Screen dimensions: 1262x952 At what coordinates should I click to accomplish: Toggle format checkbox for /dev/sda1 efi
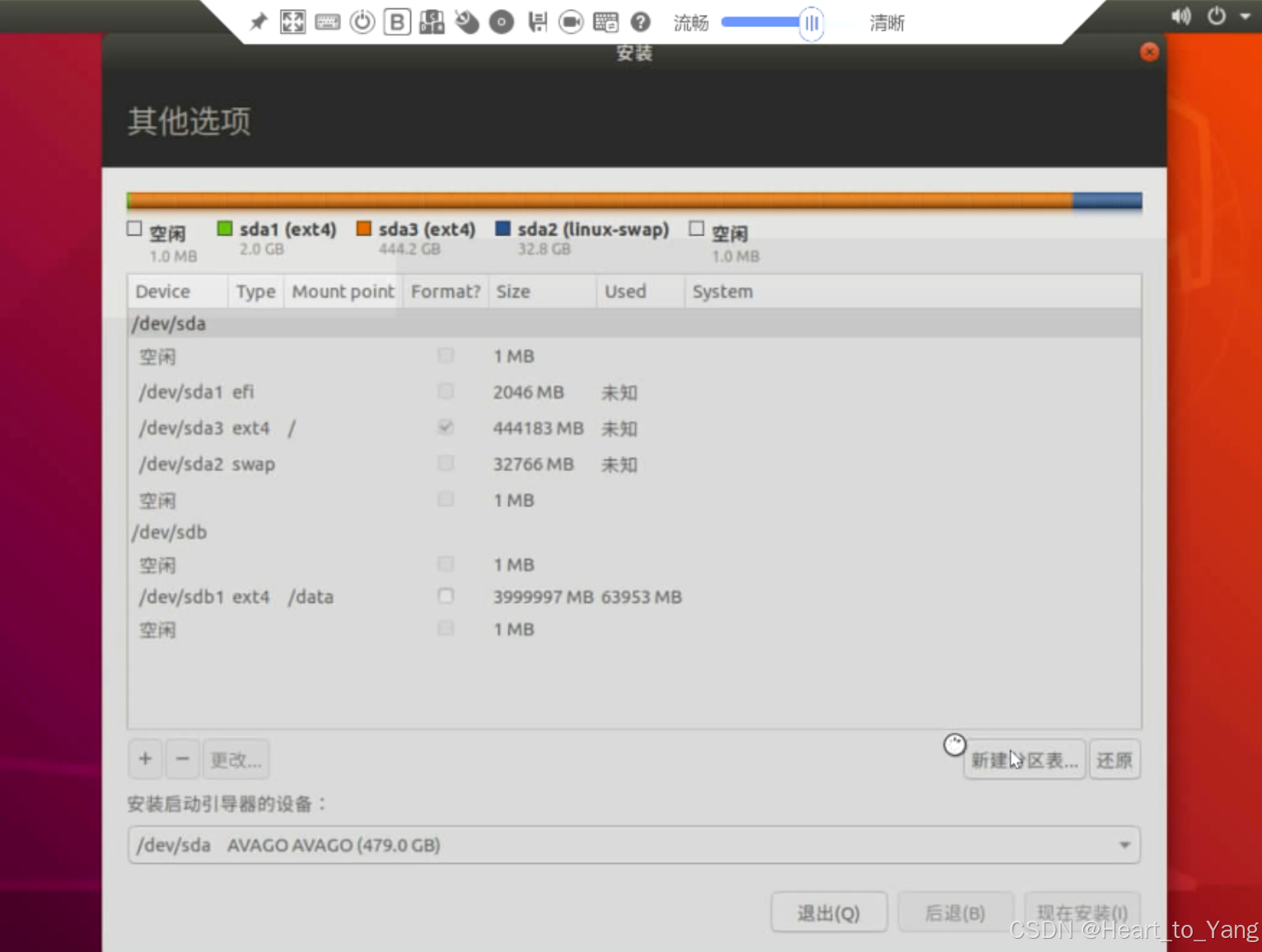tap(446, 391)
